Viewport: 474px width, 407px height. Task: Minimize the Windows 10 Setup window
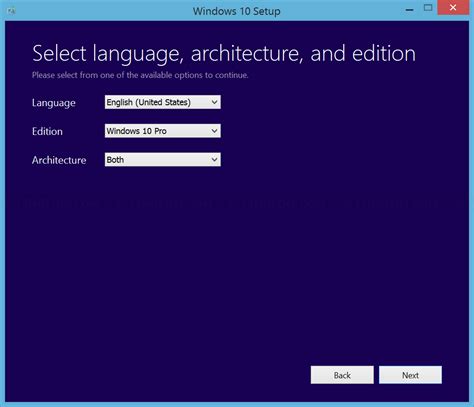pyautogui.click(x=409, y=10)
